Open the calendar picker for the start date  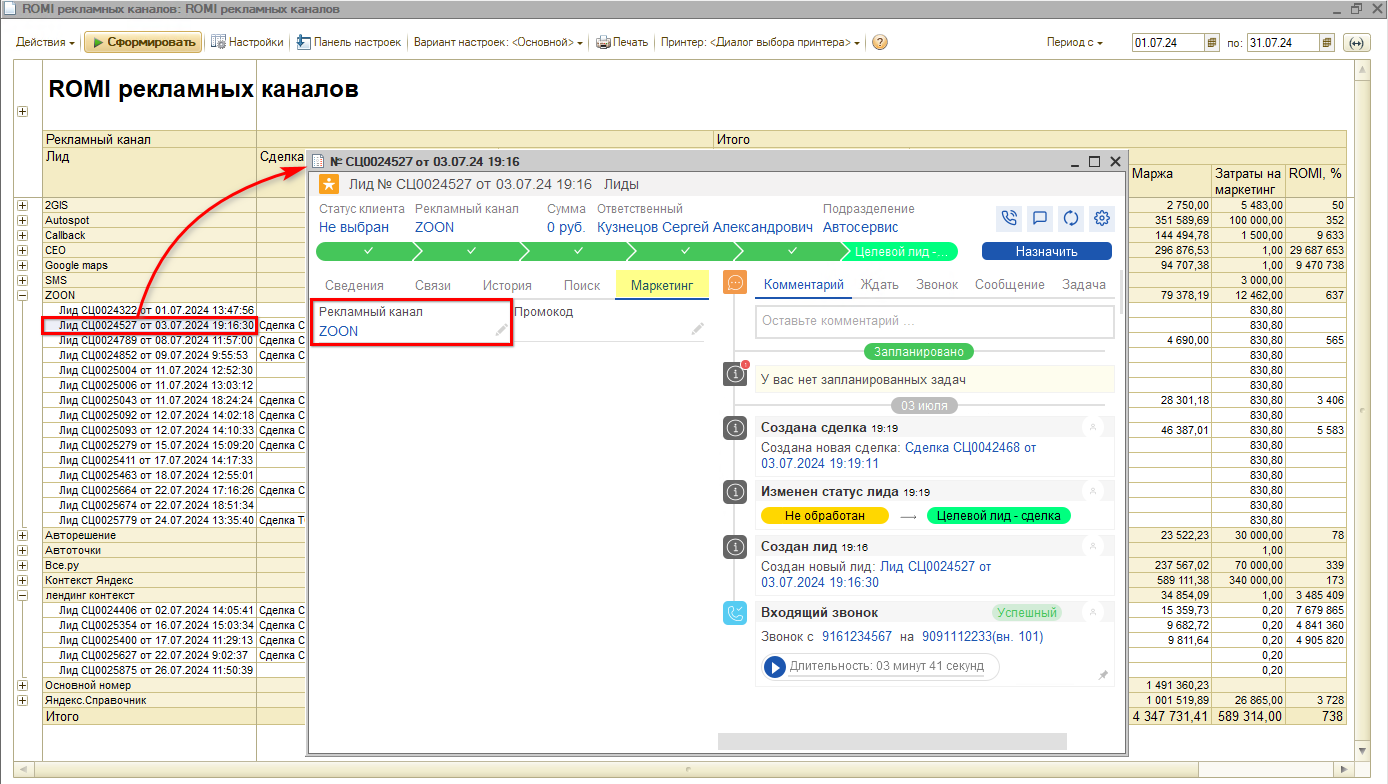coord(1212,43)
